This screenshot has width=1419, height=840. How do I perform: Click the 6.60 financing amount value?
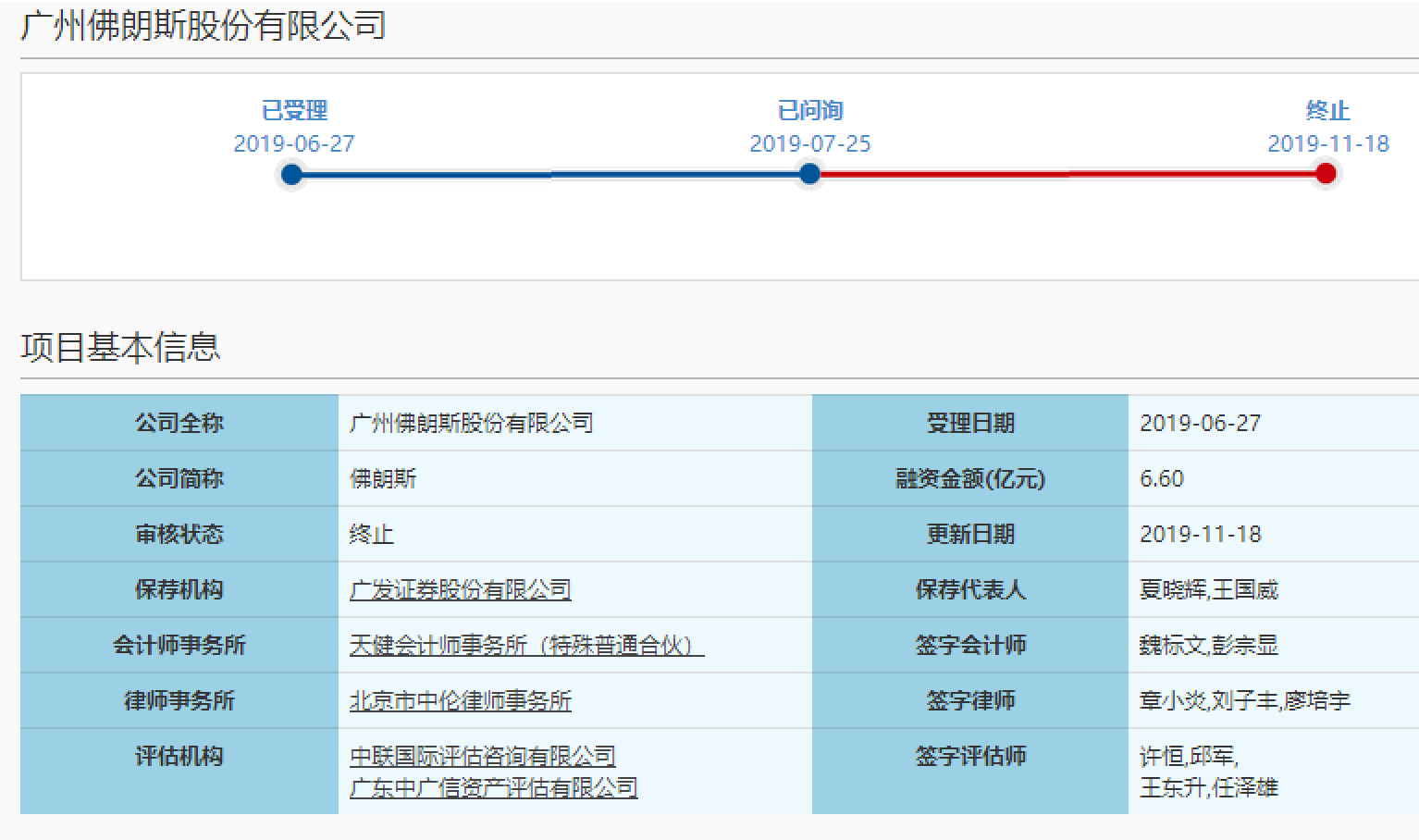pos(1162,478)
